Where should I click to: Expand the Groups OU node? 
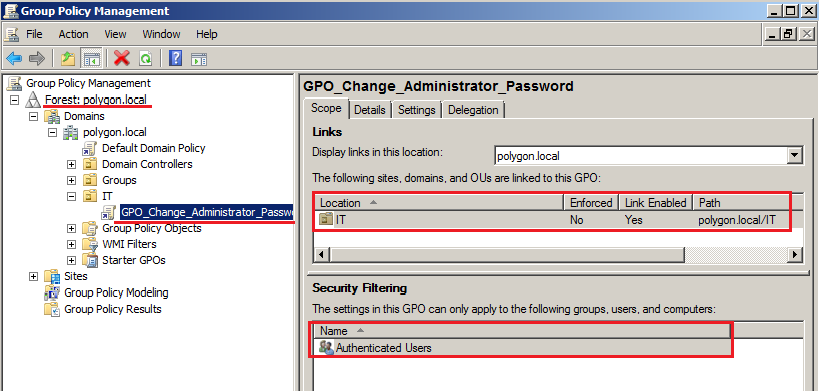[x=72, y=180]
